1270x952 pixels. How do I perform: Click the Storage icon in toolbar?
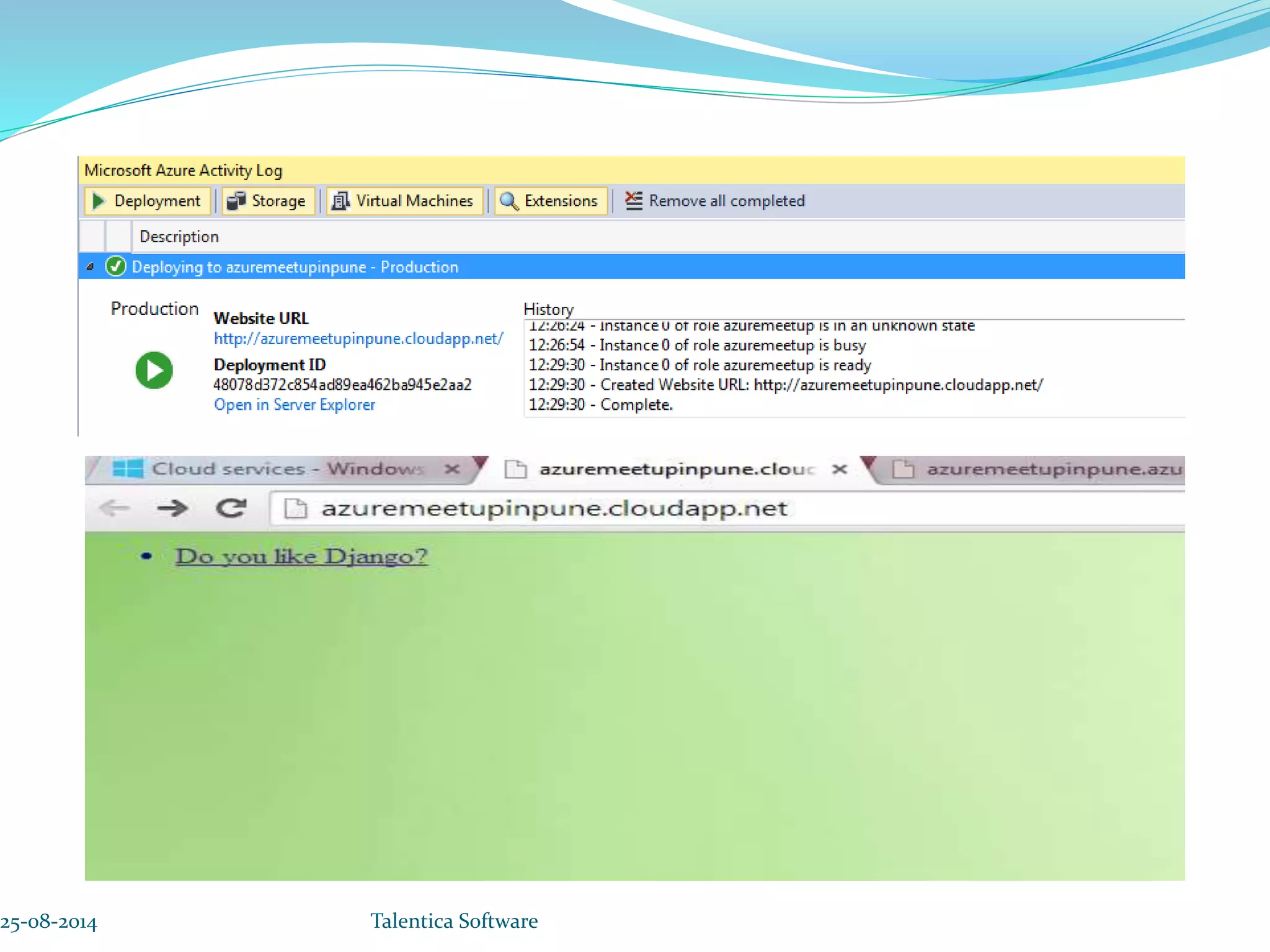point(236,201)
